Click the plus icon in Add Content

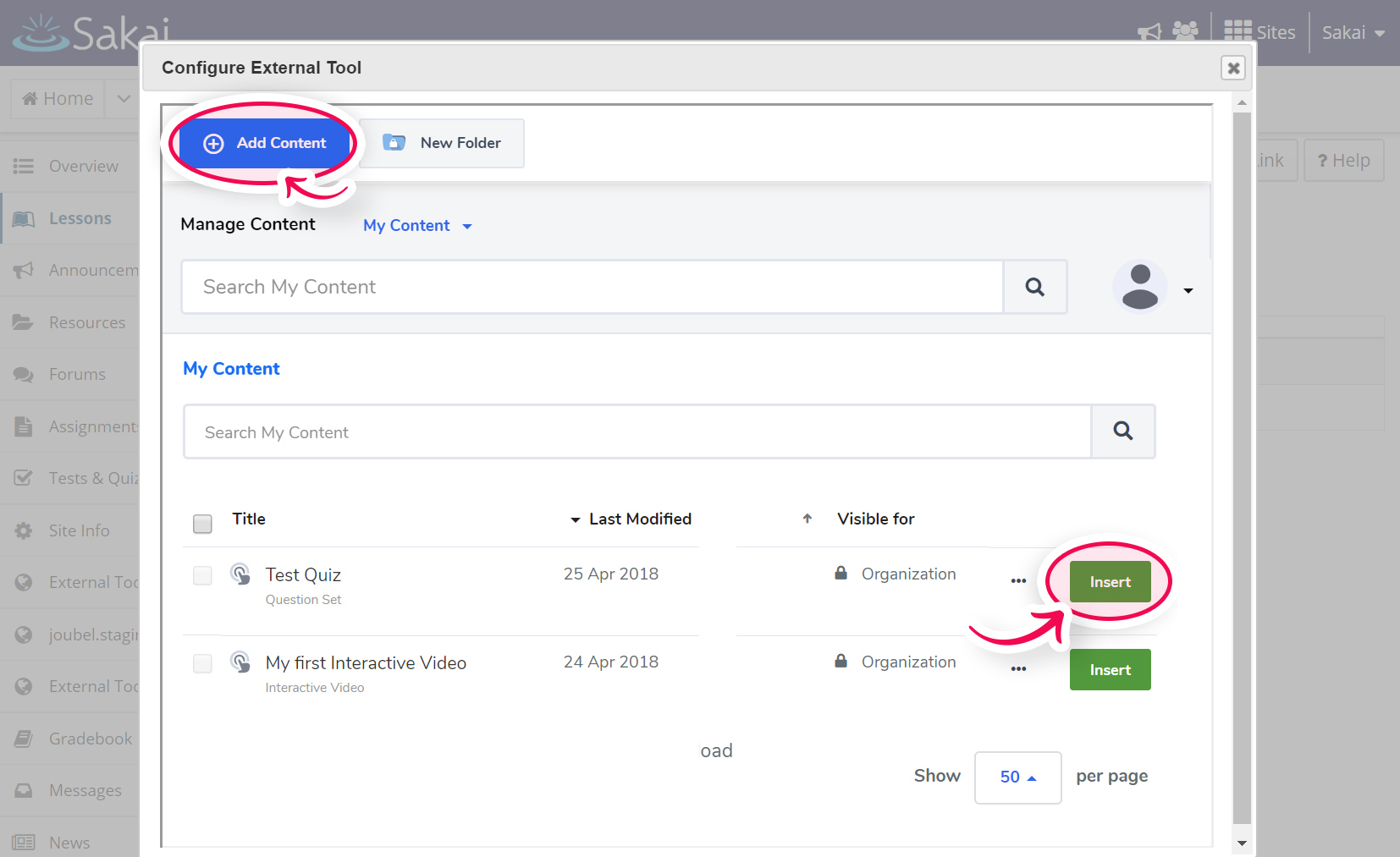213,144
